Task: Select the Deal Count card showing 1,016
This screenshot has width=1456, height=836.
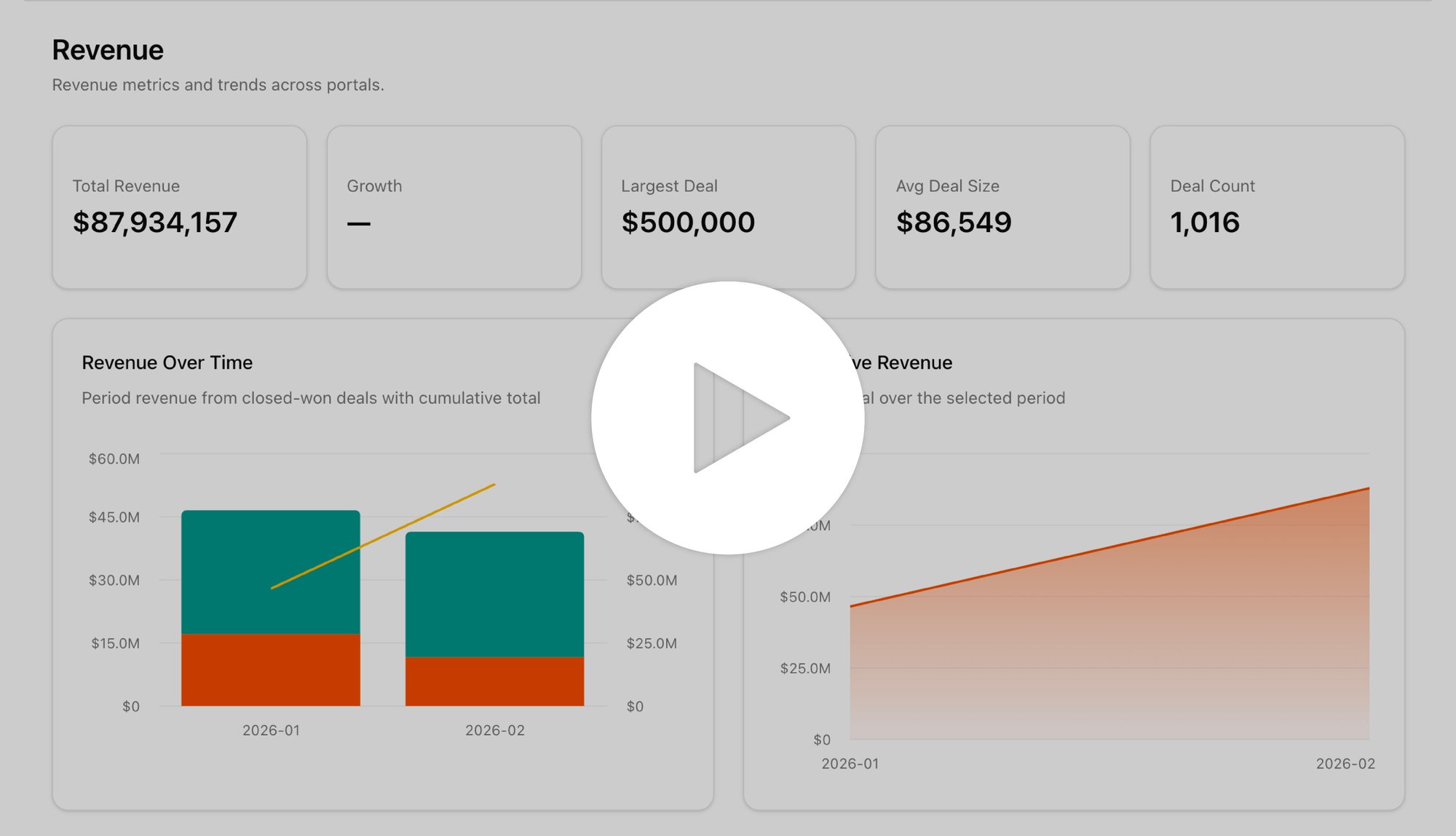Action: coord(1275,207)
